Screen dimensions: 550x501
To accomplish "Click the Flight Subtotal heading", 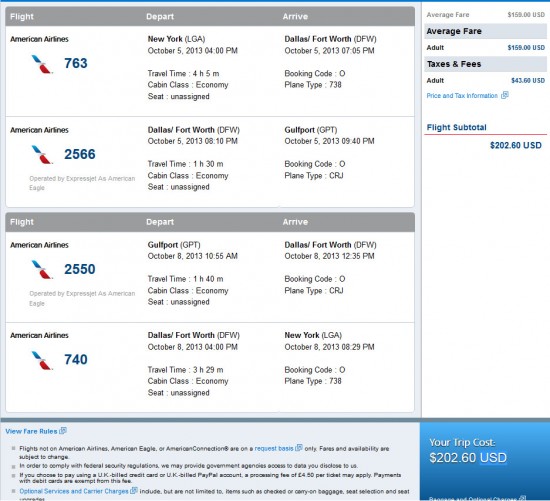I will [456, 127].
